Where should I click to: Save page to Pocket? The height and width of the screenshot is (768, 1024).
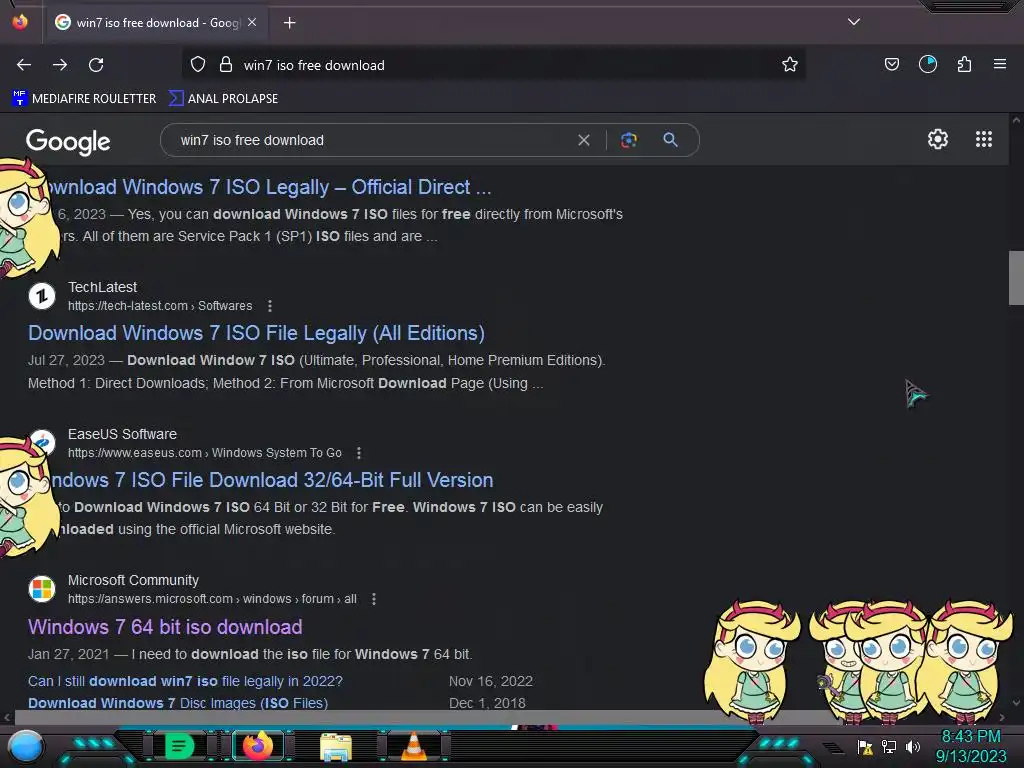point(891,64)
